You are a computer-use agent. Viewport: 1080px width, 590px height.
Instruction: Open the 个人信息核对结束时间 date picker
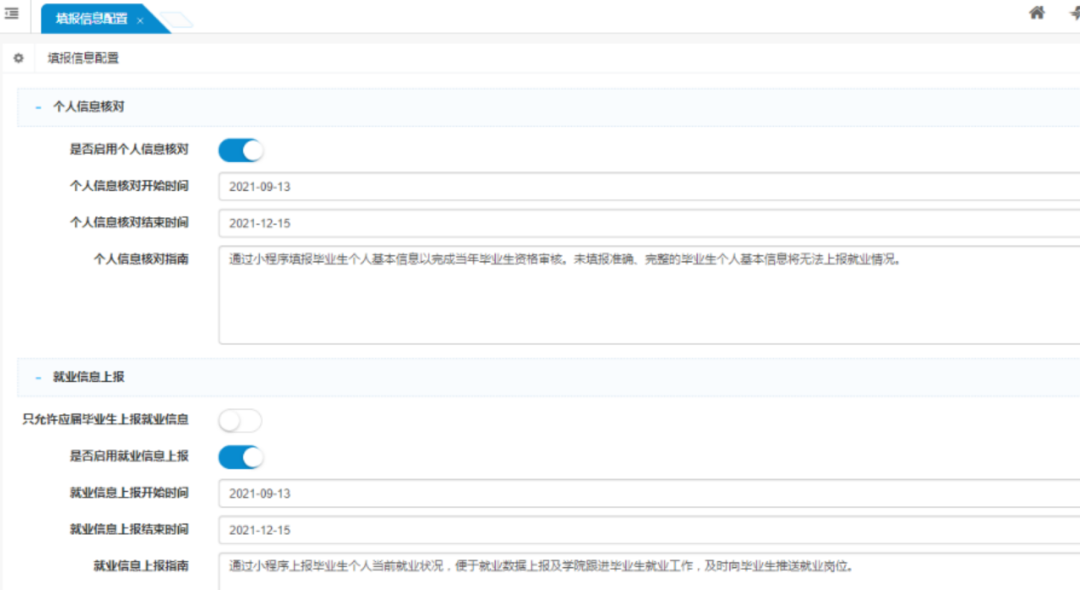[x=400, y=222]
